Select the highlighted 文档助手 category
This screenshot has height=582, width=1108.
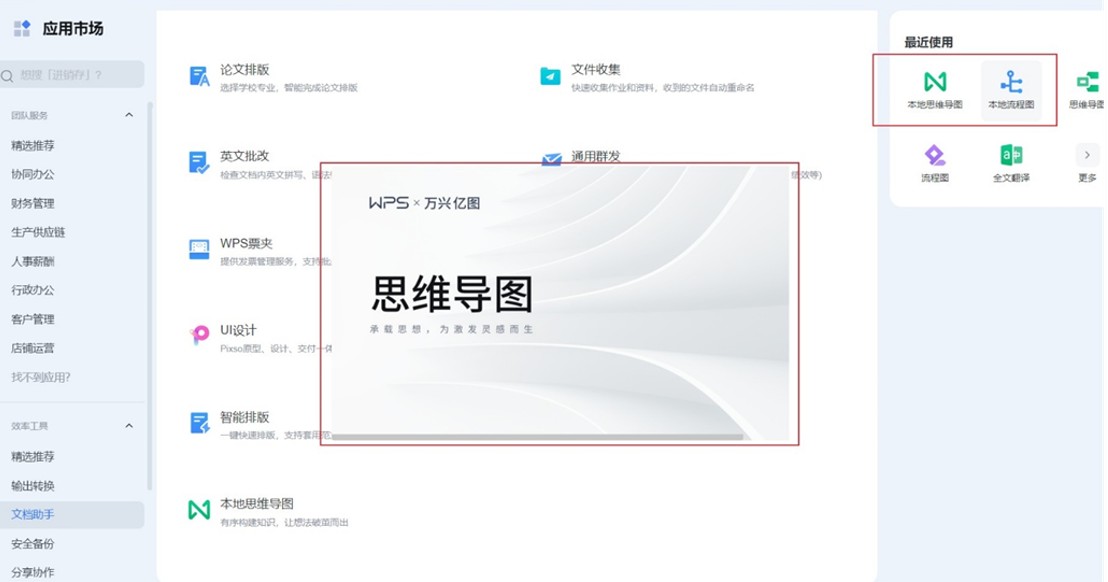point(72,515)
